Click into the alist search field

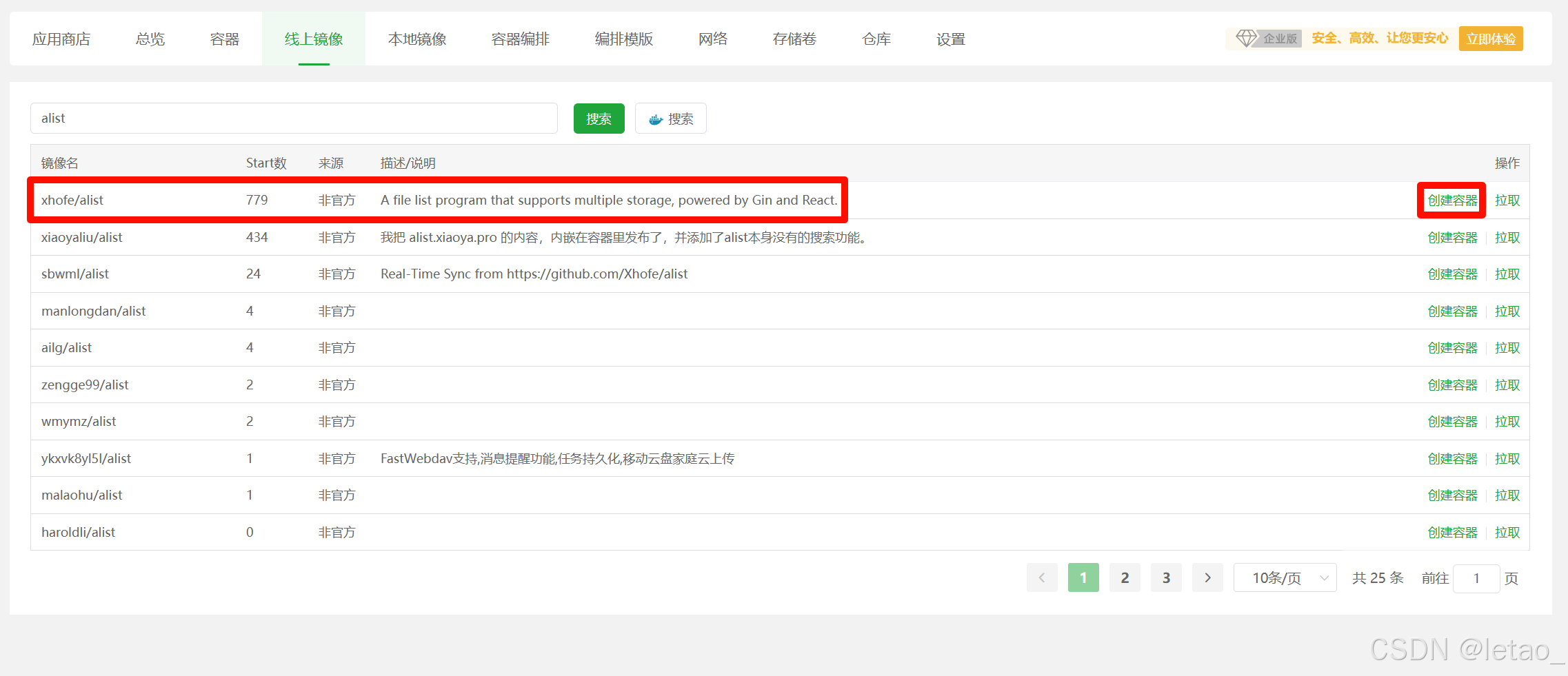click(x=294, y=118)
